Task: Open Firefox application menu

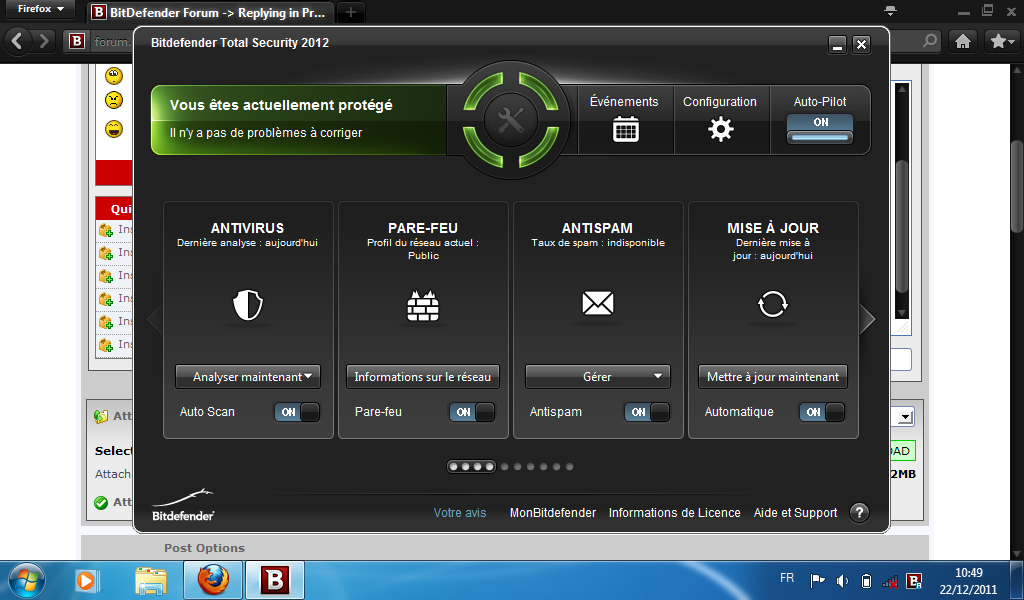Action: 41,9
